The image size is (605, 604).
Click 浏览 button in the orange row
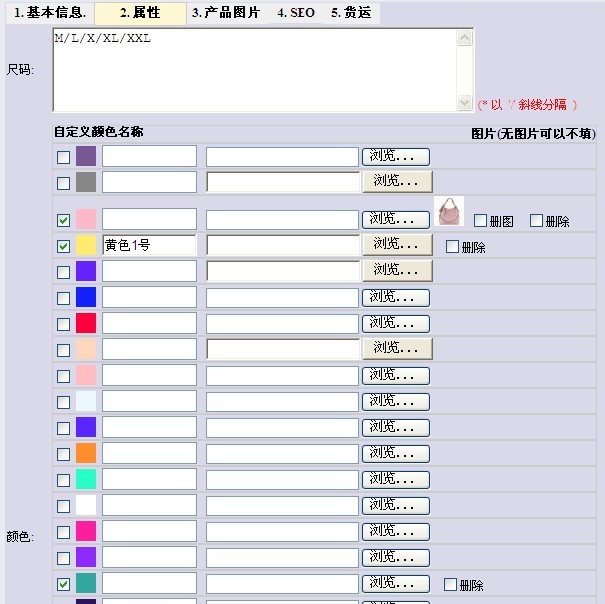point(396,454)
